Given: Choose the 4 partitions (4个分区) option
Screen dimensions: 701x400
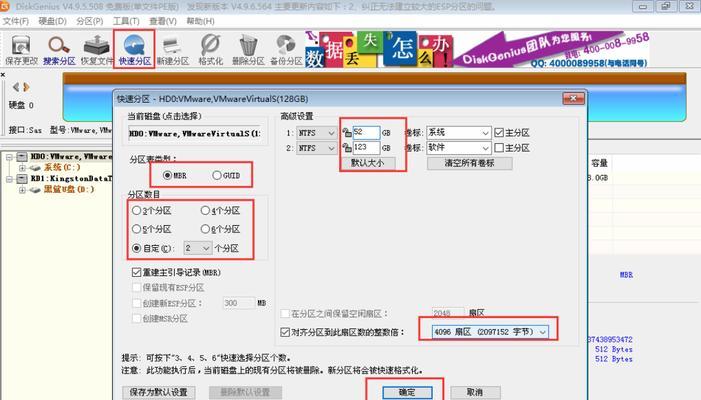Looking at the screenshot, I should click(x=220, y=210).
